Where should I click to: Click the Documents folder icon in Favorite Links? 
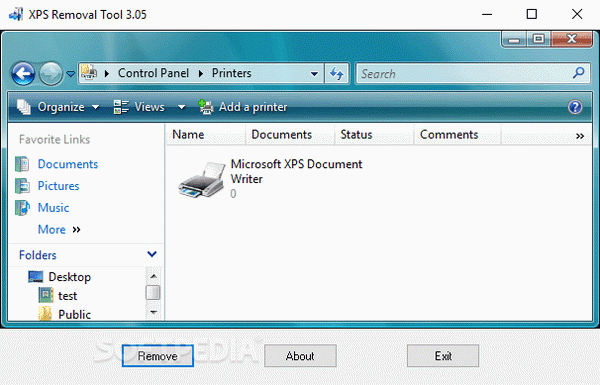22,164
